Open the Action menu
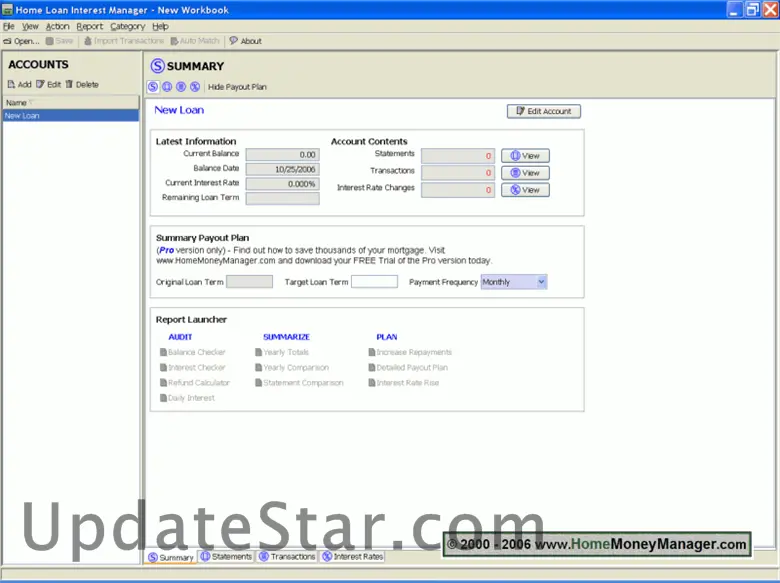 click(x=57, y=26)
